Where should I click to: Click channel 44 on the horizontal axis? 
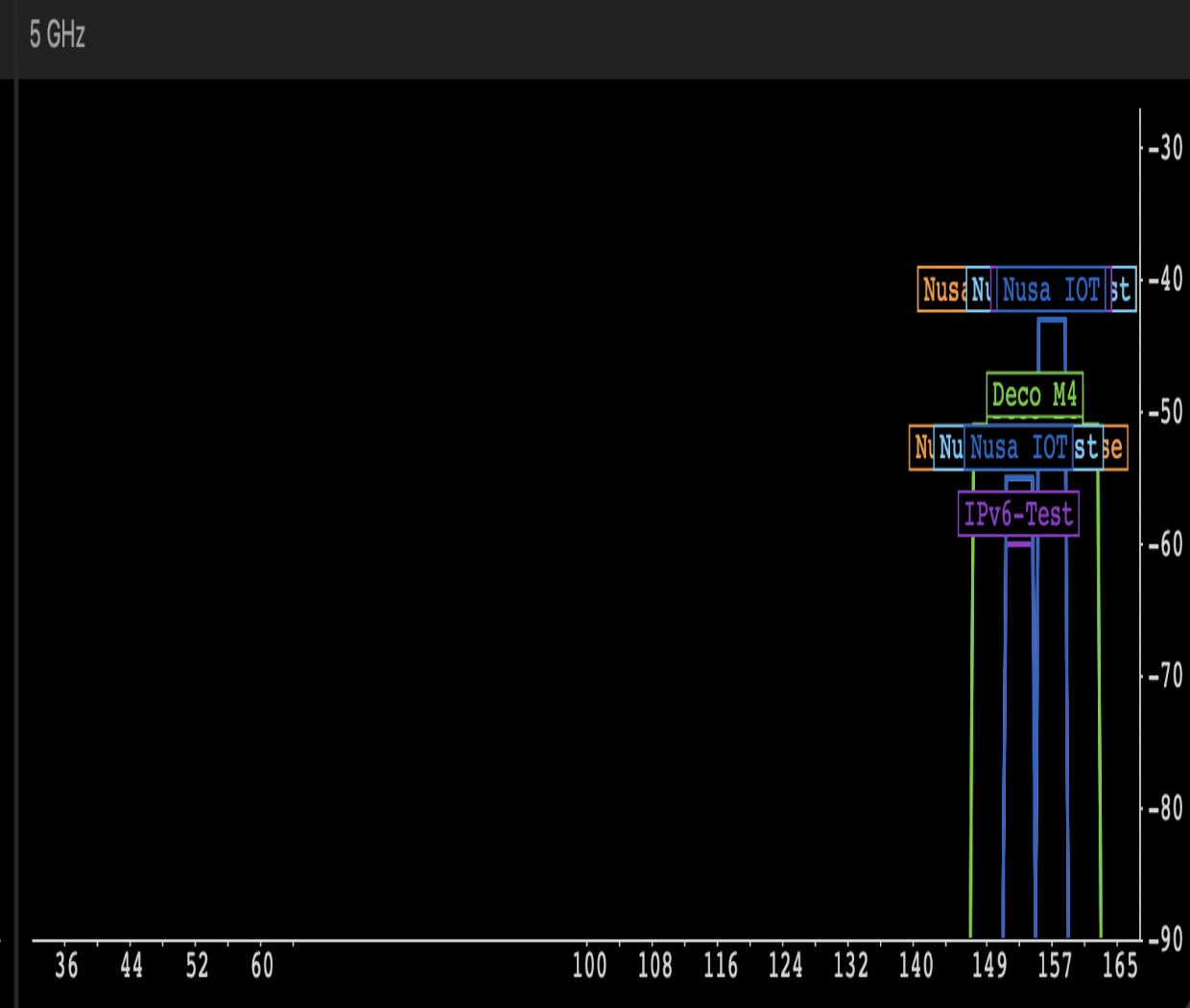point(131,966)
